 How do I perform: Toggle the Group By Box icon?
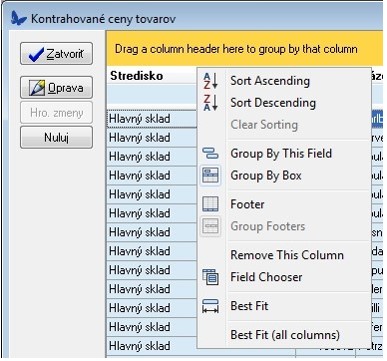click(210, 175)
